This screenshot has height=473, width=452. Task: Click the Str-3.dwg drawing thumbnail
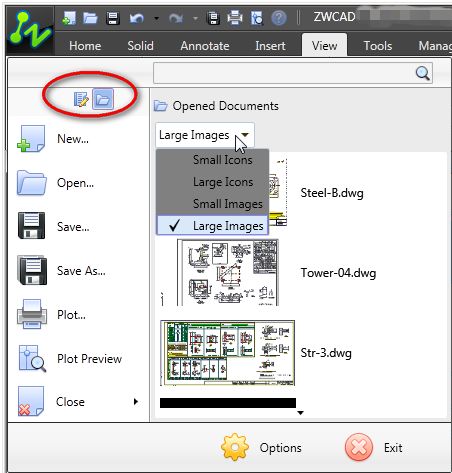[x=228, y=353]
